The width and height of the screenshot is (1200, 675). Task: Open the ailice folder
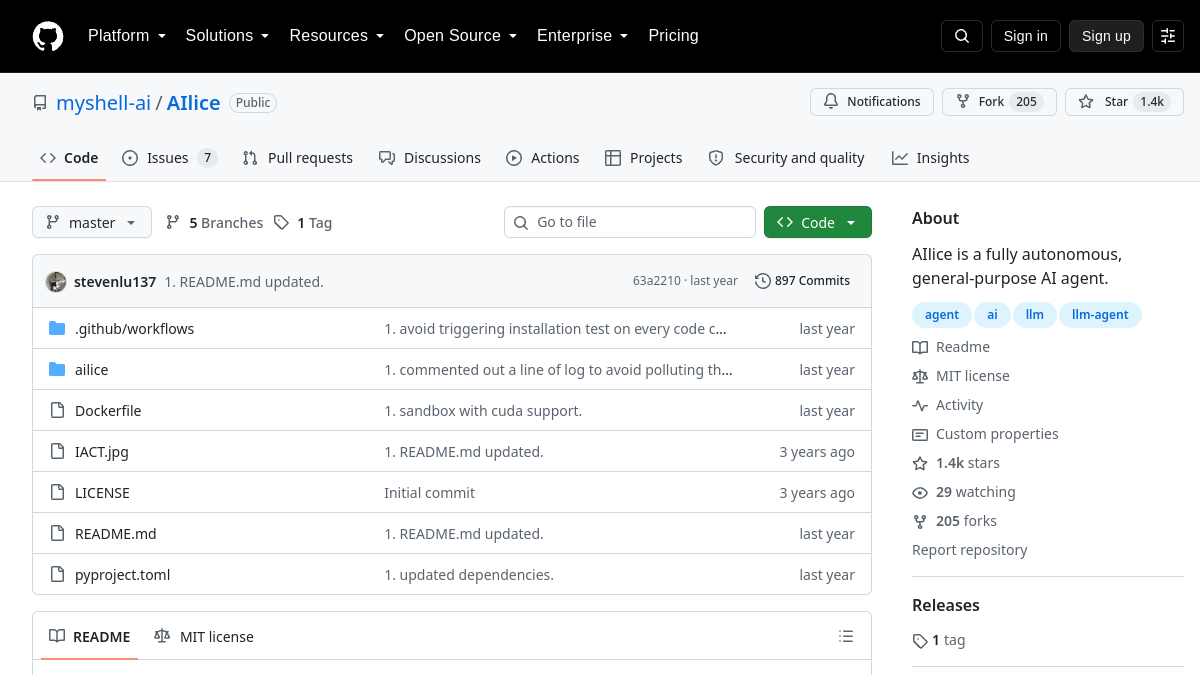tap(91, 369)
